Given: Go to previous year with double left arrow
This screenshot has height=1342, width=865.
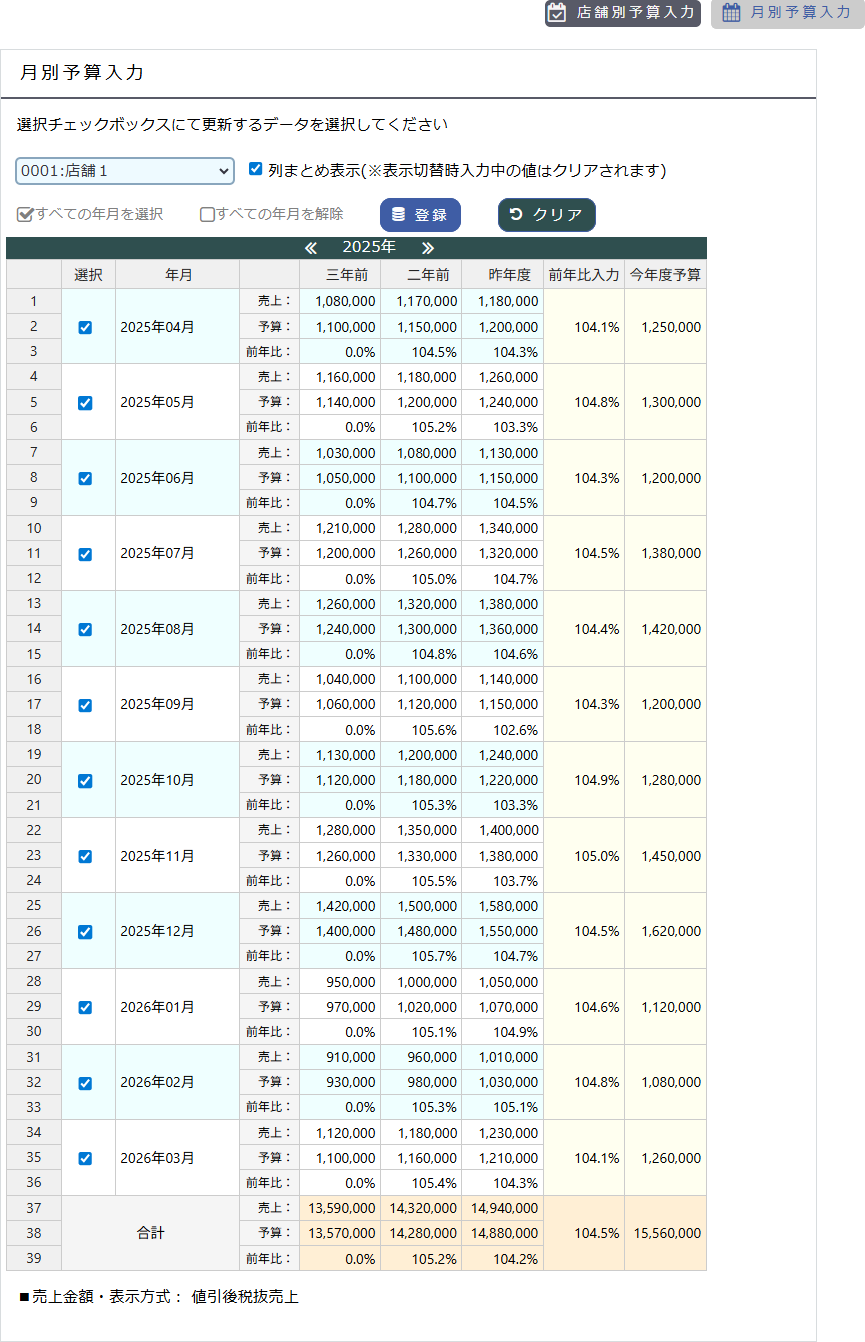Looking at the screenshot, I should tap(311, 247).
